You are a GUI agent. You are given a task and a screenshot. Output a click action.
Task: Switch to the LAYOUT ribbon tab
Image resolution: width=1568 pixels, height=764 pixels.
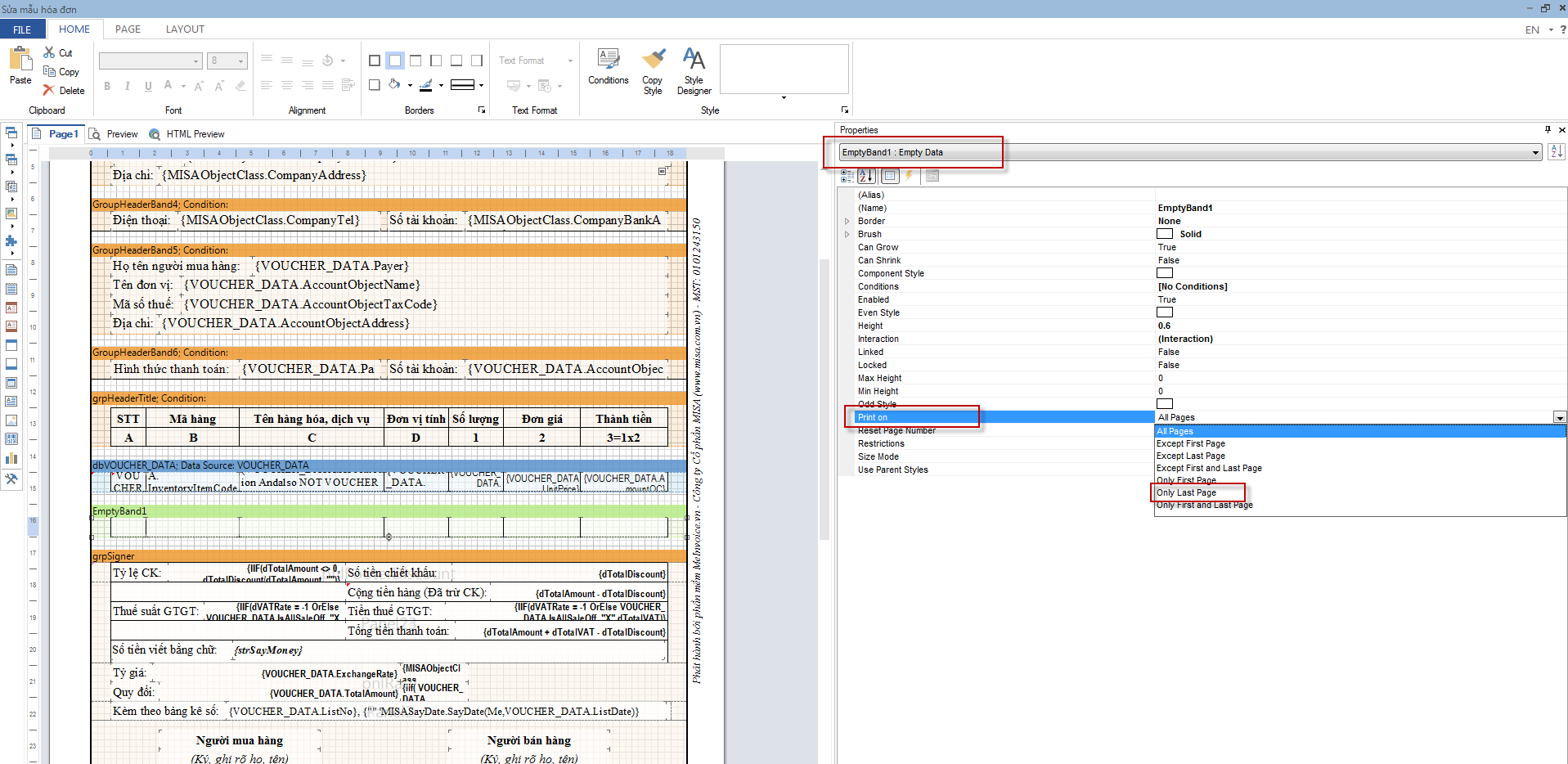(x=185, y=29)
